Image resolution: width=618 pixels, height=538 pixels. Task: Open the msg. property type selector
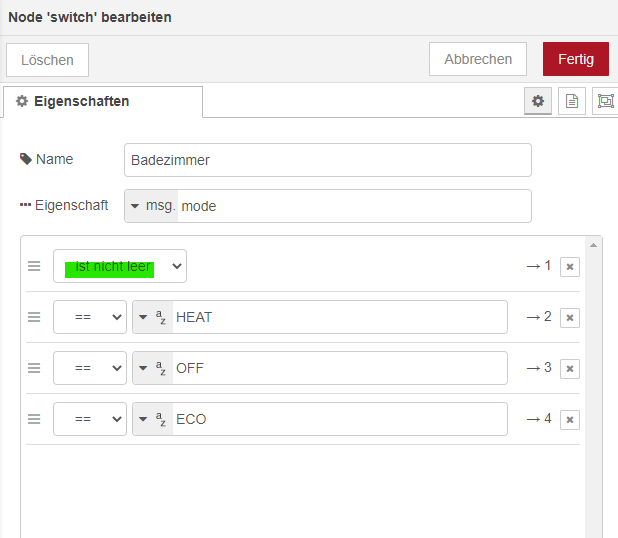point(152,206)
